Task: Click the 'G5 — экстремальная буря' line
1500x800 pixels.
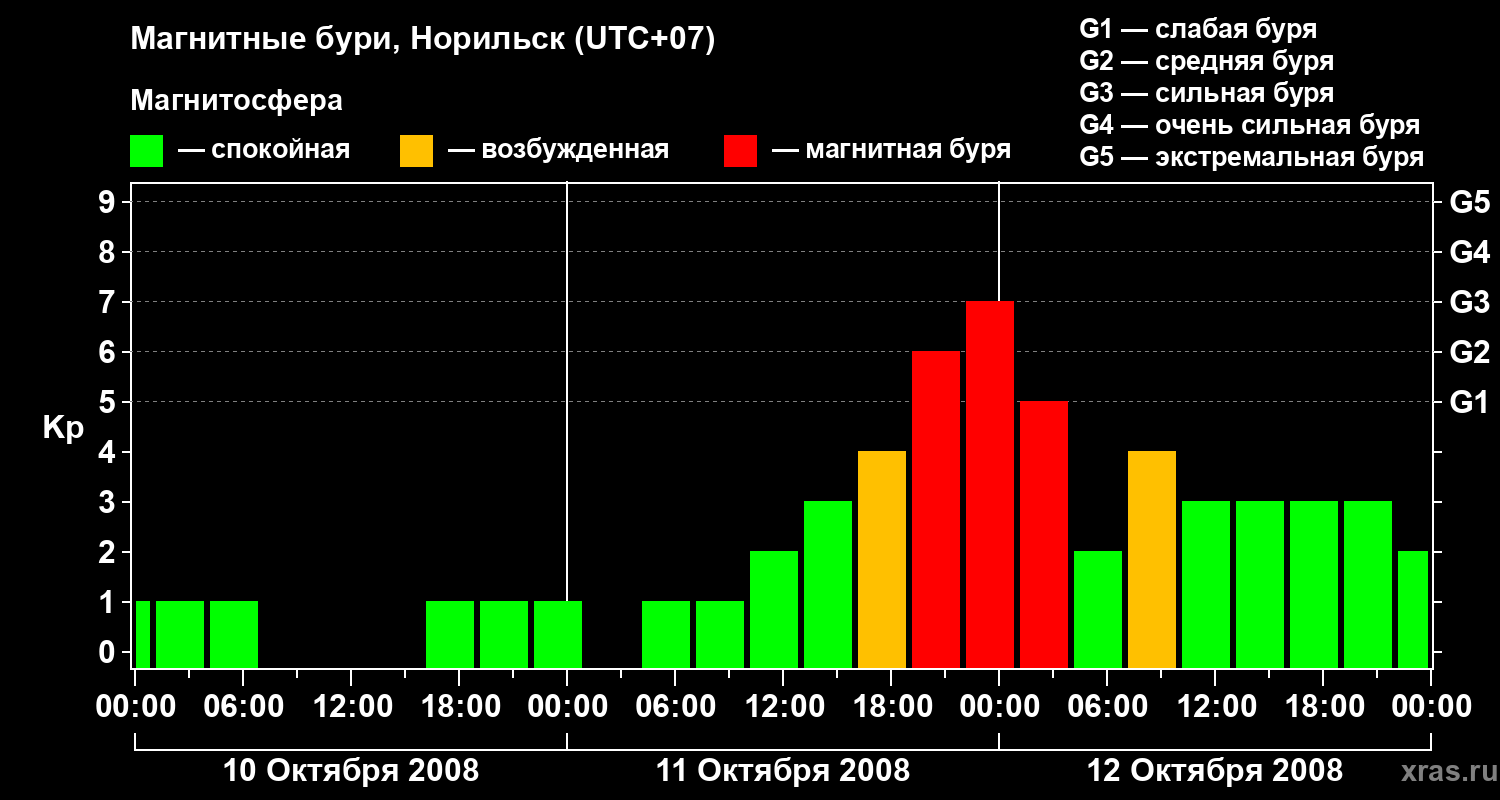Action: tap(1251, 158)
